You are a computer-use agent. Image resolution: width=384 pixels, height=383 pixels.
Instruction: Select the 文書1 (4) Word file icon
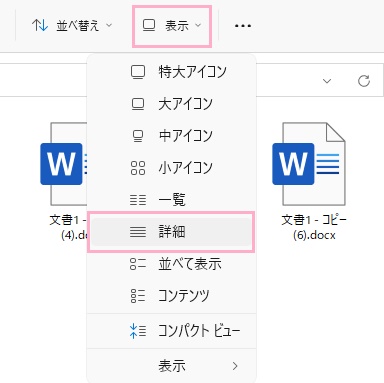63,164
